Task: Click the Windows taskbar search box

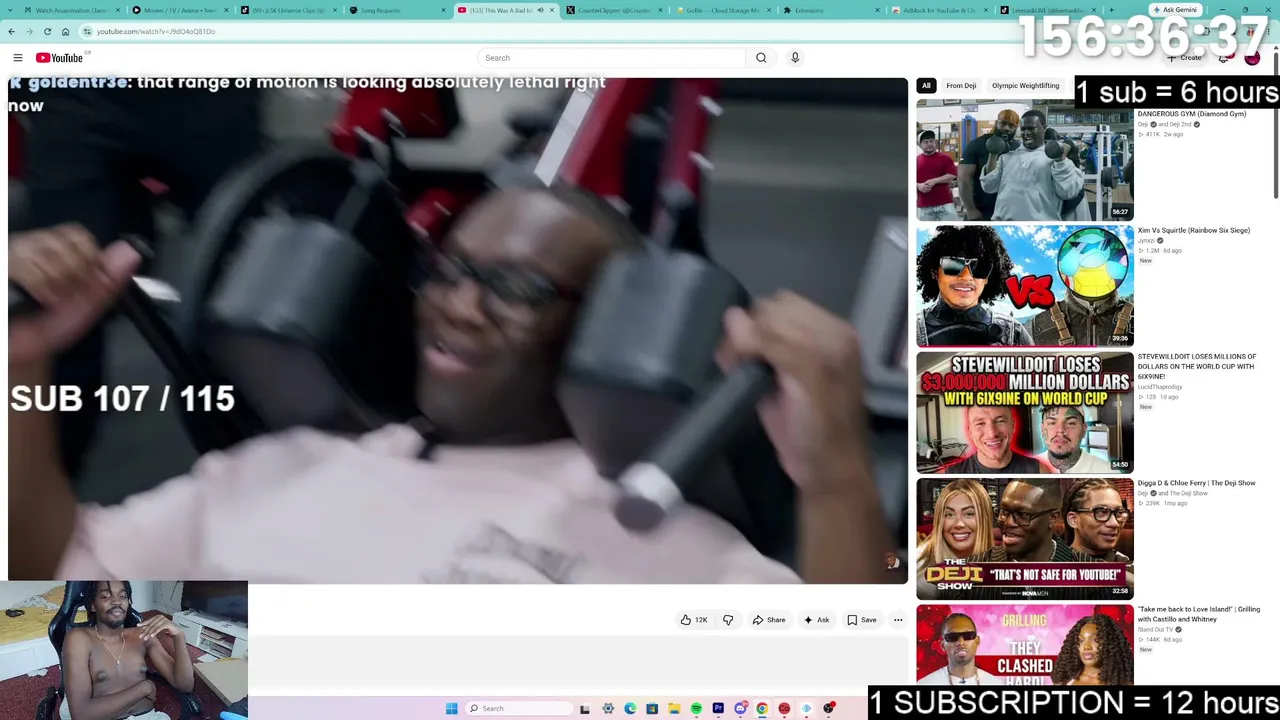Action: pyautogui.click(x=518, y=709)
